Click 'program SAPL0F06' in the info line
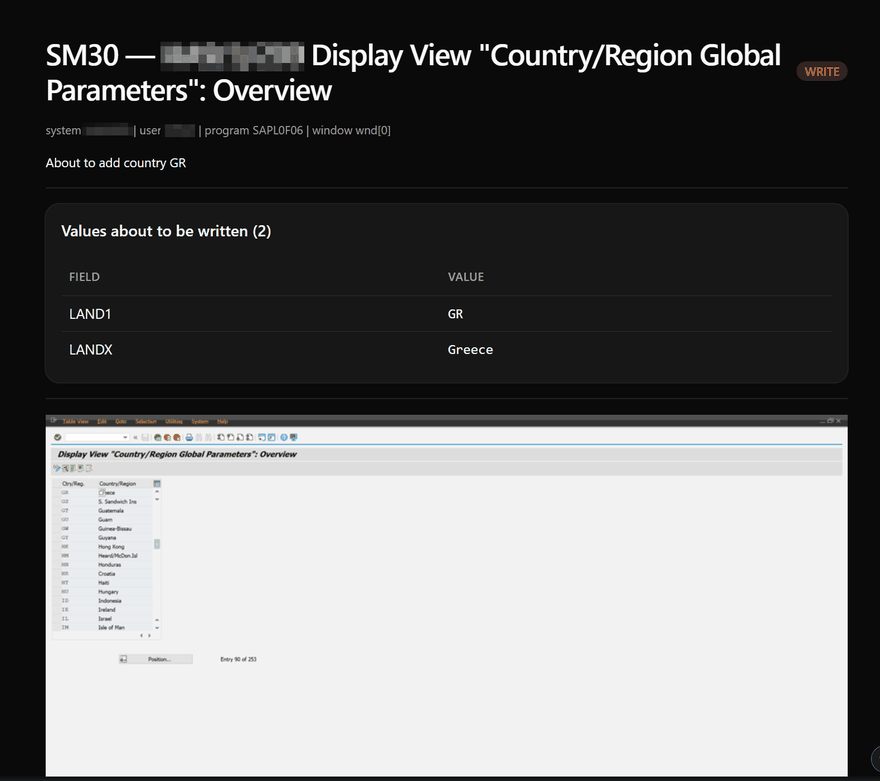 coord(254,130)
